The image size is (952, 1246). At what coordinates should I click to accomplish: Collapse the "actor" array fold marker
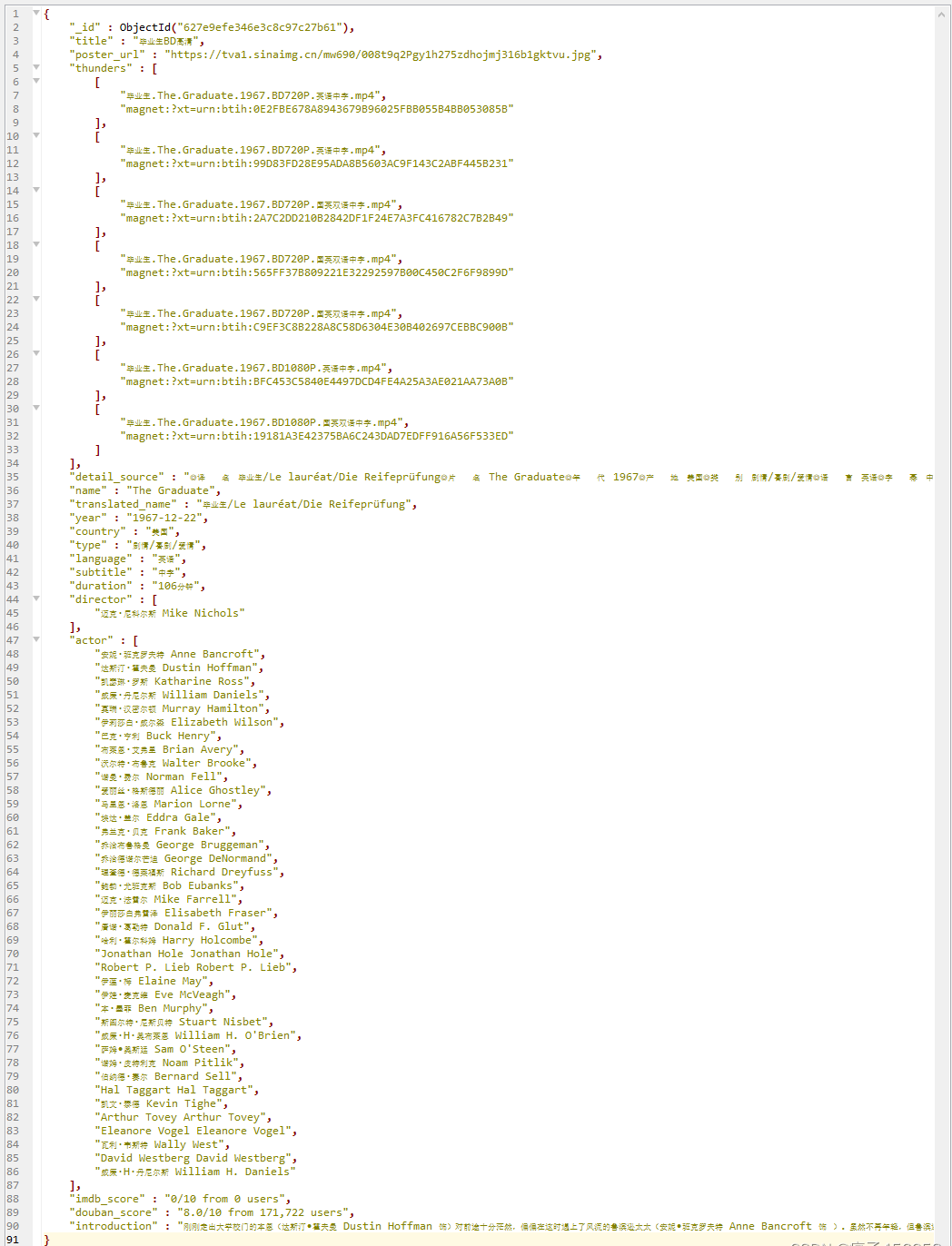click(36, 639)
